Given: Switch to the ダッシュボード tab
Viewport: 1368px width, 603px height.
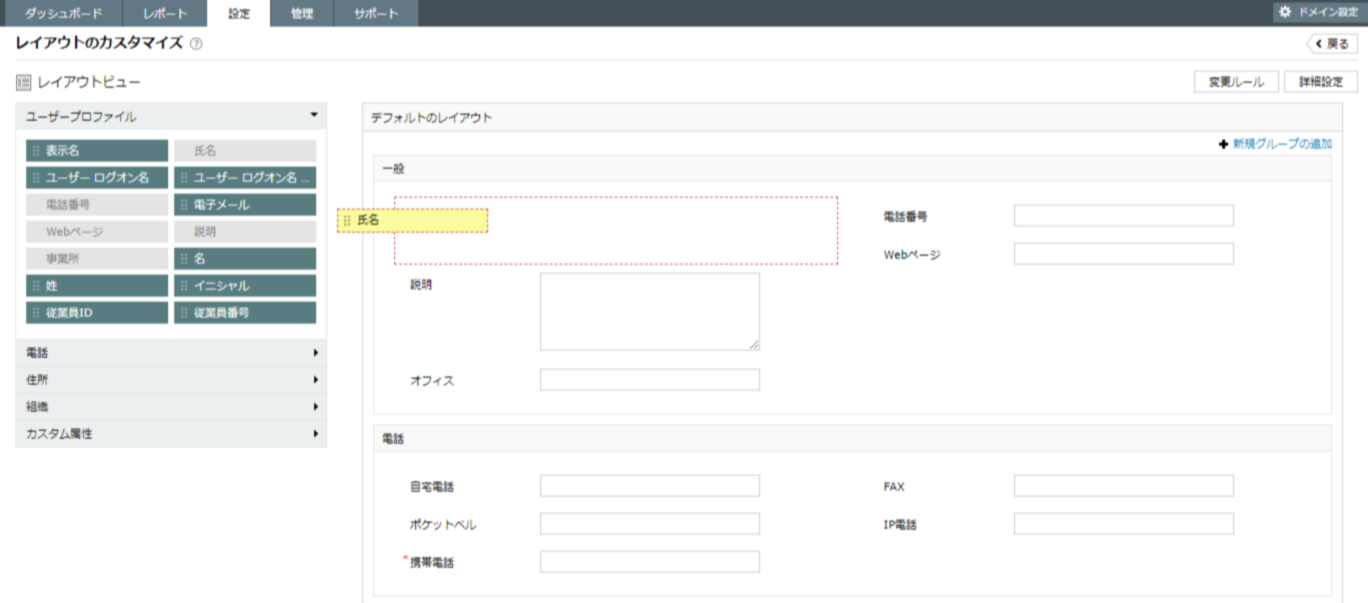Looking at the screenshot, I should click(x=62, y=13).
